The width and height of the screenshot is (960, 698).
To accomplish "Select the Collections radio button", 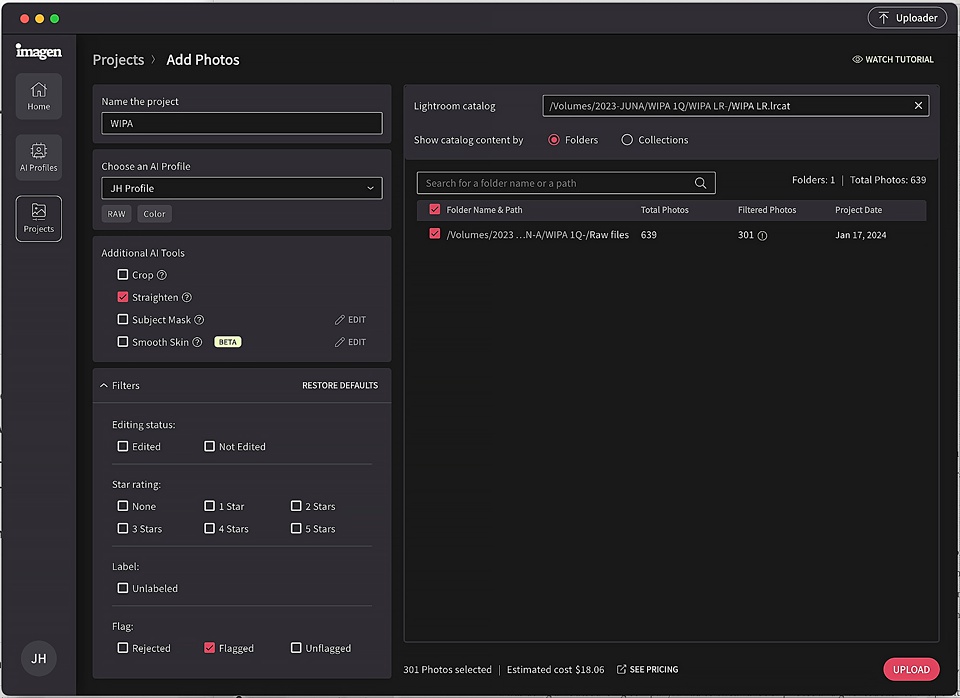I will (627, 140).
